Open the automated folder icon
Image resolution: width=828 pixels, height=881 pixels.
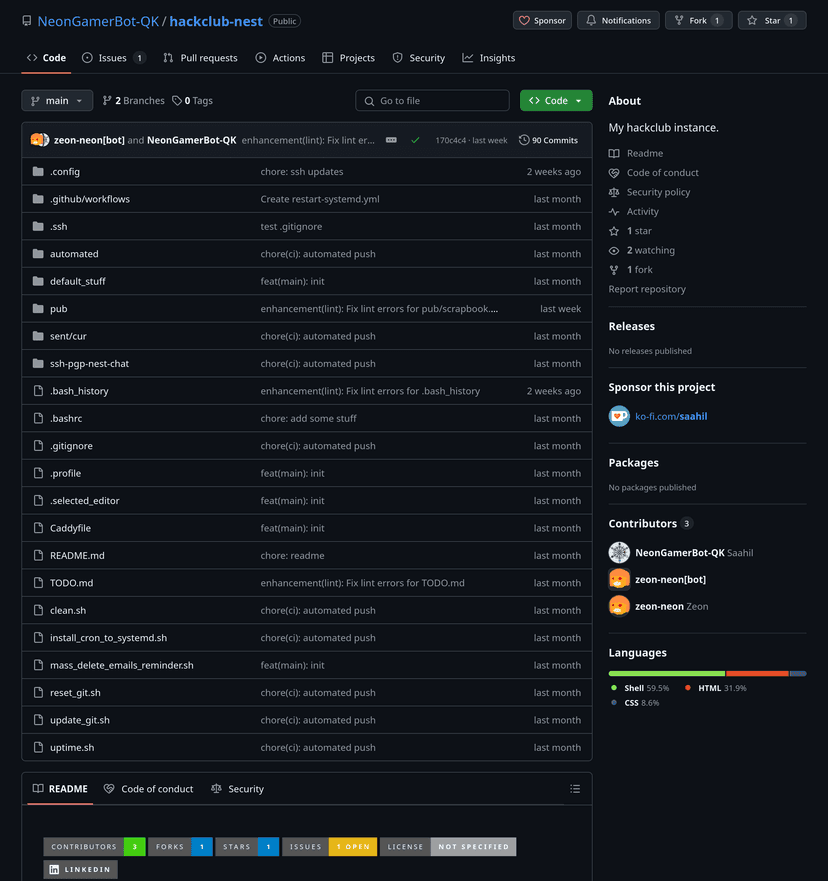[38, 254]
